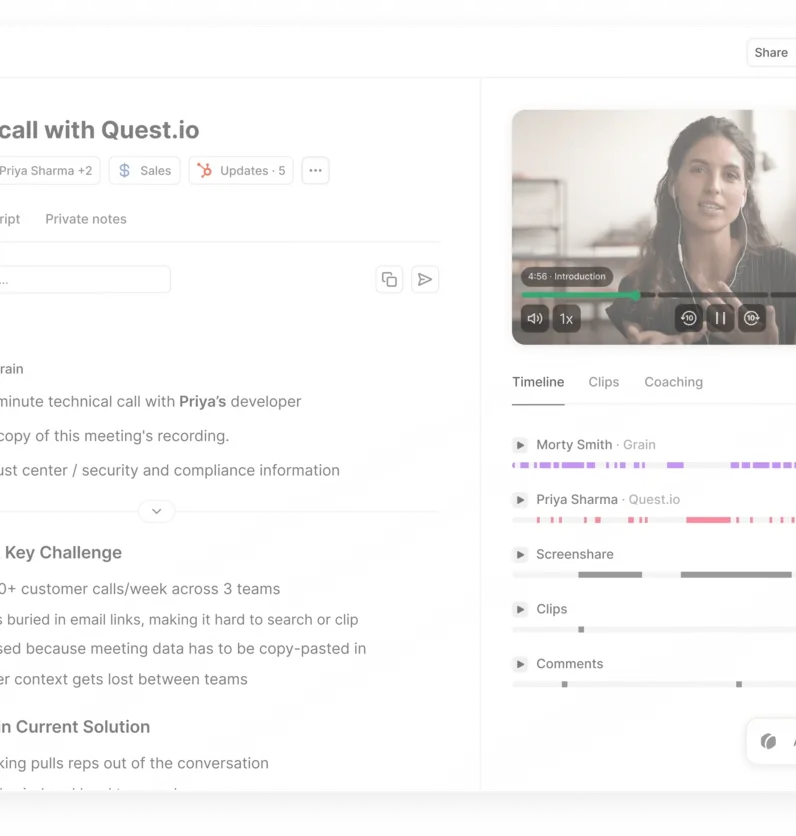
Task: Click the Grain leaf logo icon
Action: point(768,742)
